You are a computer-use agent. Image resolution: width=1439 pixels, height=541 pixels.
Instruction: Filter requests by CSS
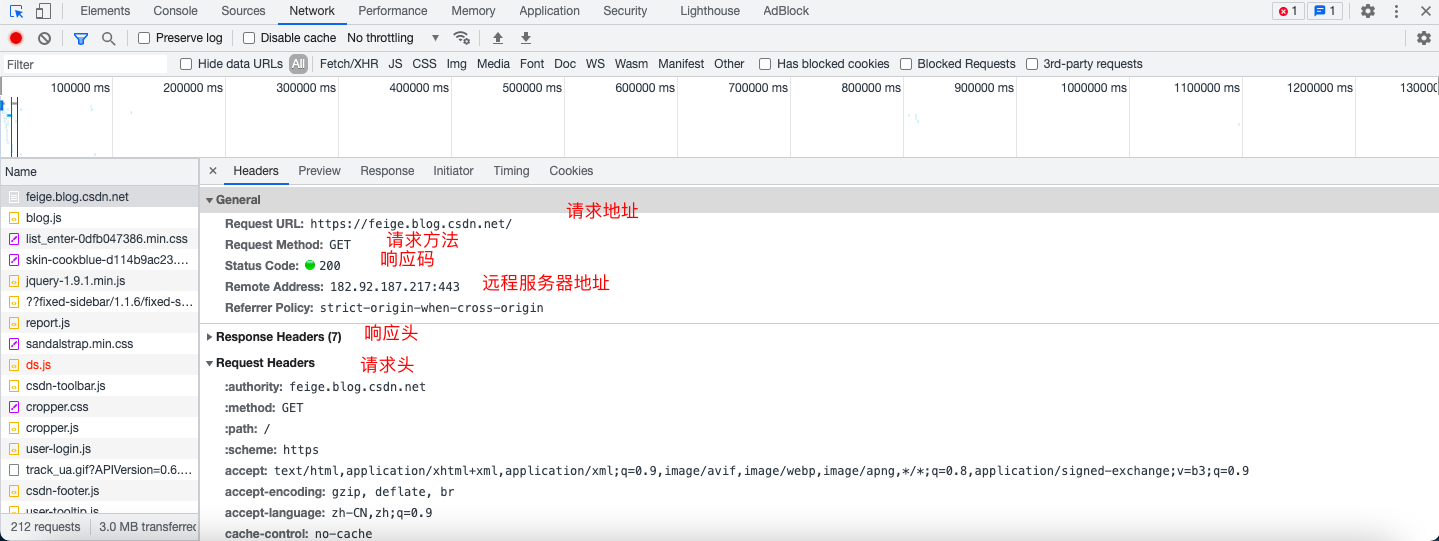424,64
